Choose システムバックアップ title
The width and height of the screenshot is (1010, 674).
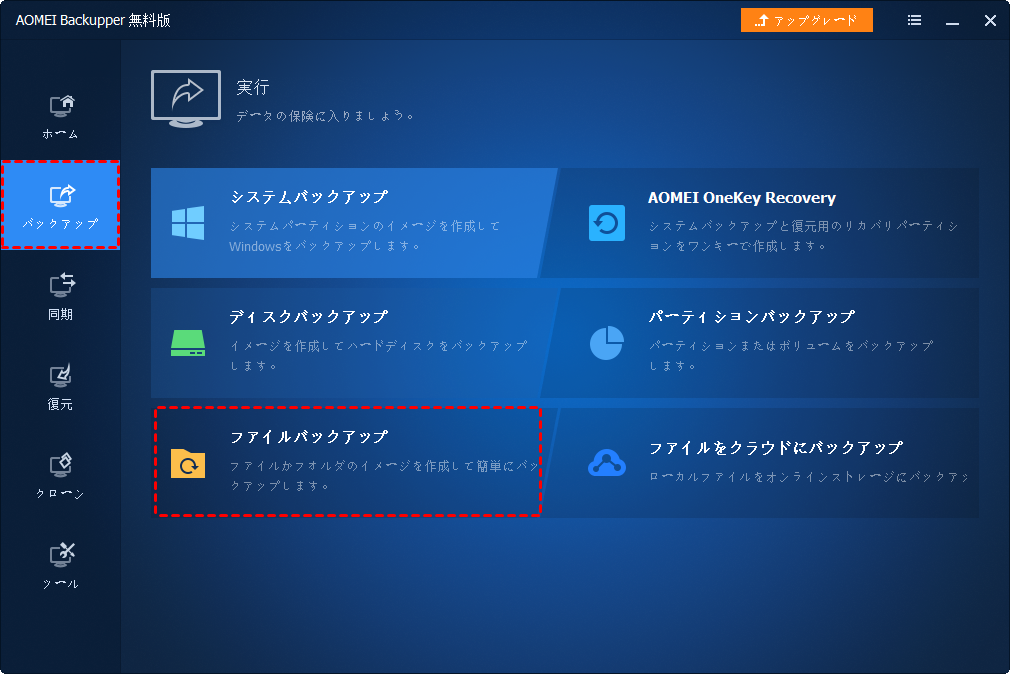[310, 197]
